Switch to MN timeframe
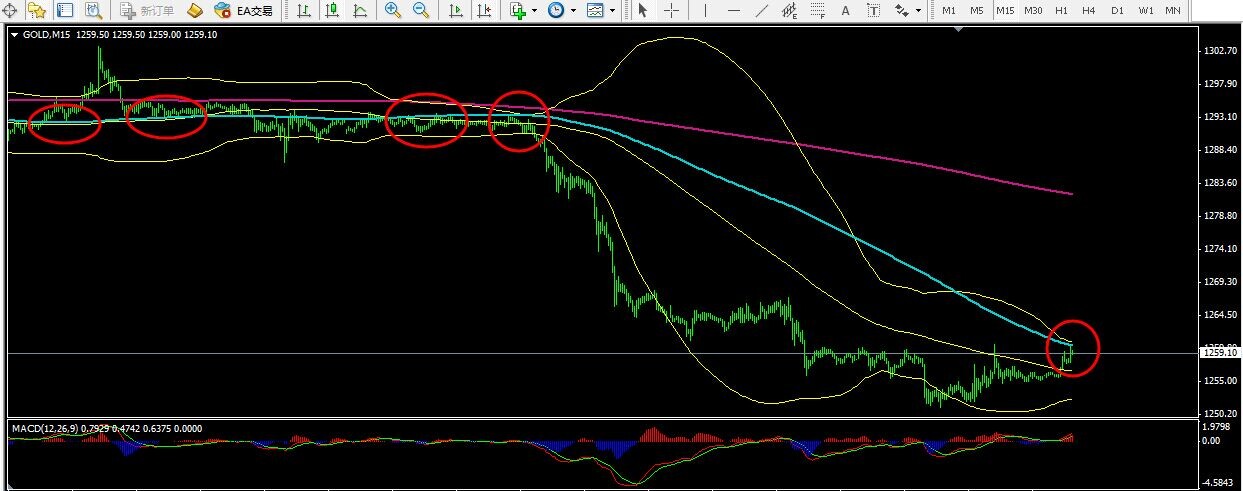Viewport: 1243px width, 491px height. (1173, 11)
